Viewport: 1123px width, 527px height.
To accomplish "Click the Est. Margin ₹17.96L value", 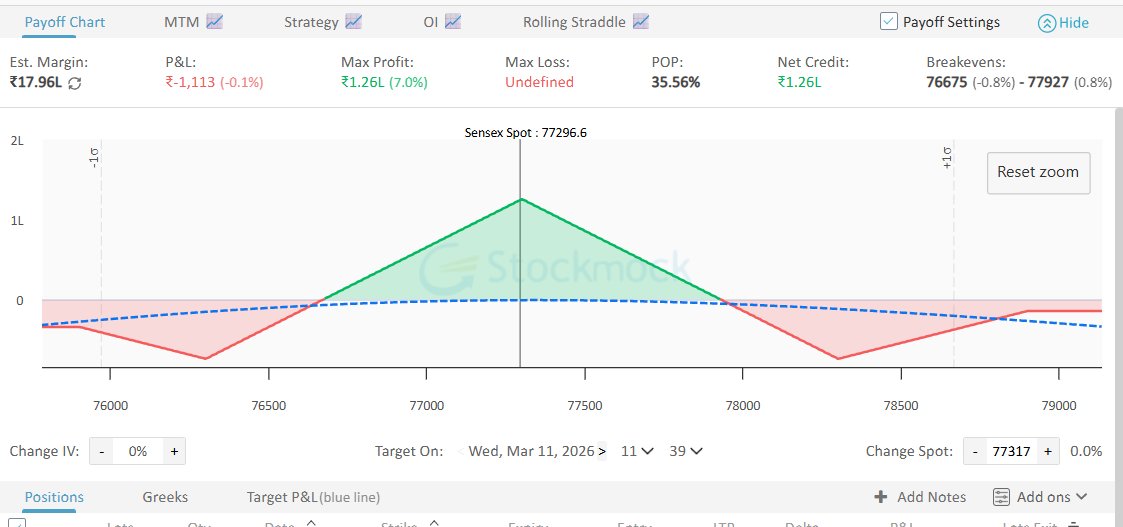I will tap(36, 82).
